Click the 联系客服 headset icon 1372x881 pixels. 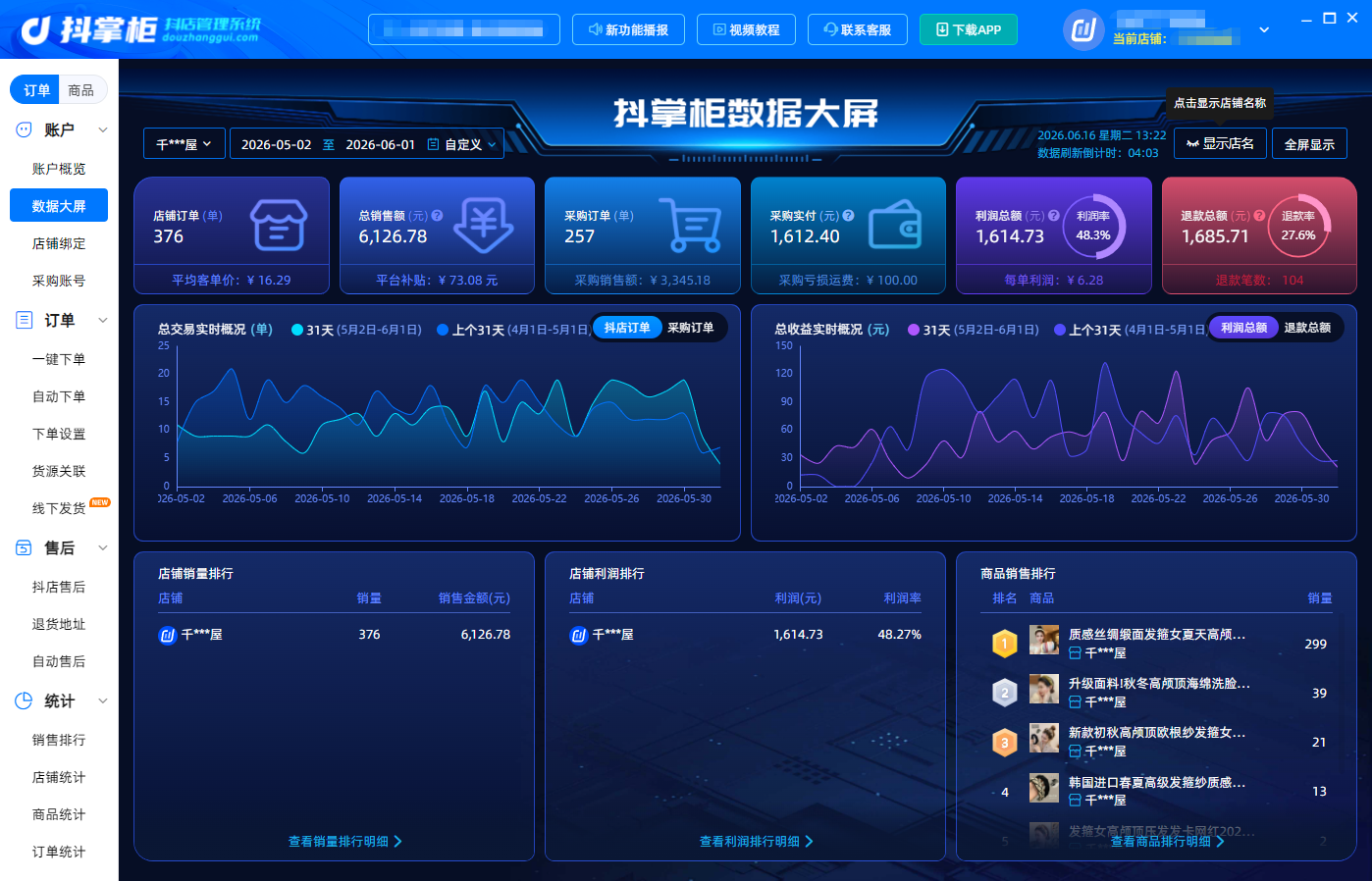[830, 29]
